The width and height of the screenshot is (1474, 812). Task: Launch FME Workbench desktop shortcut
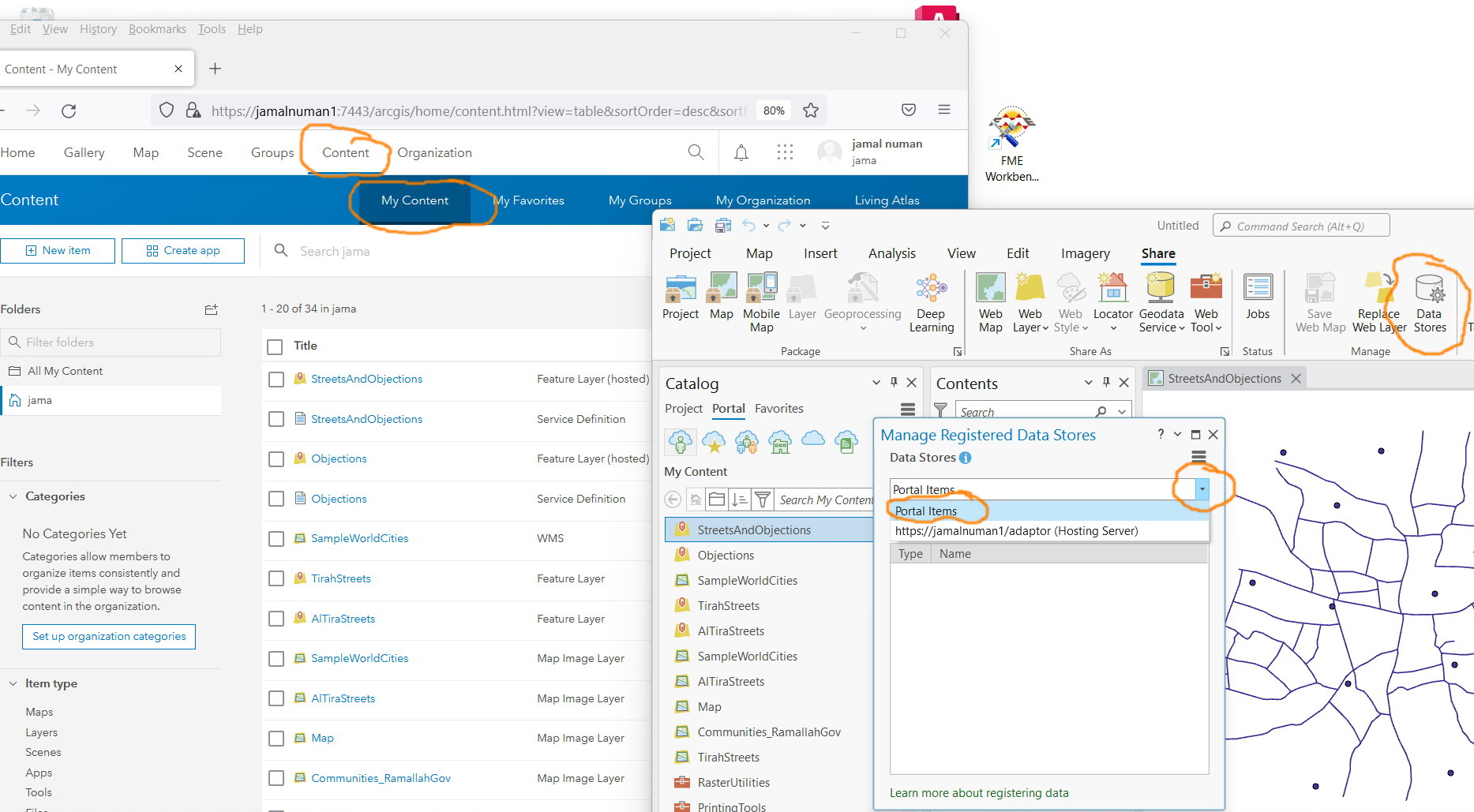click(x=1011, y=144)
